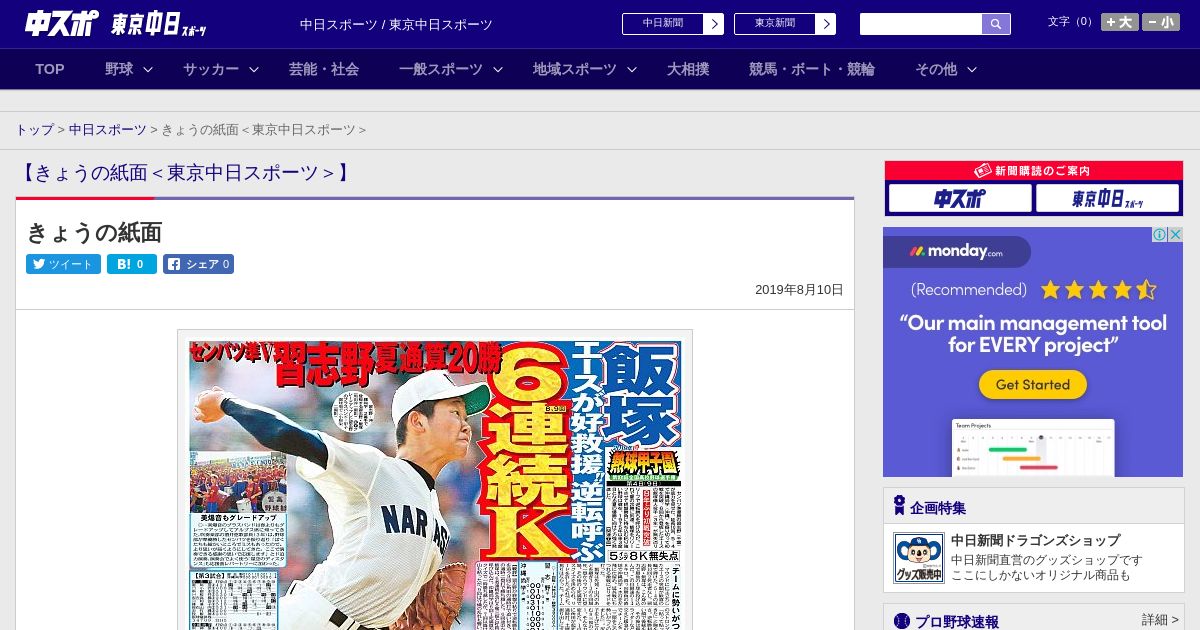This screenshot has width=1200, height=630.
Task: Click 中日スポーツ / 東京中日スポーツ header text
Action: pos(396,24)
